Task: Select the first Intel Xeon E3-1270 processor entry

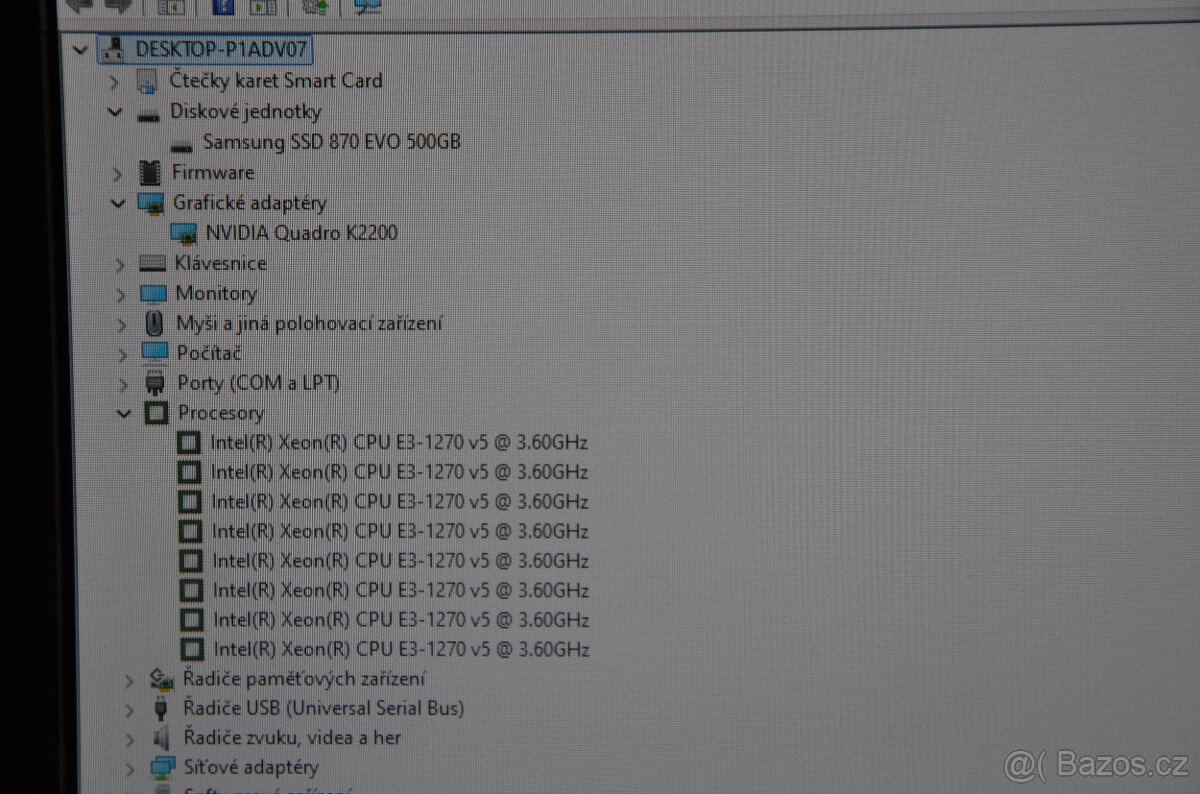Action: click(397, 442)
